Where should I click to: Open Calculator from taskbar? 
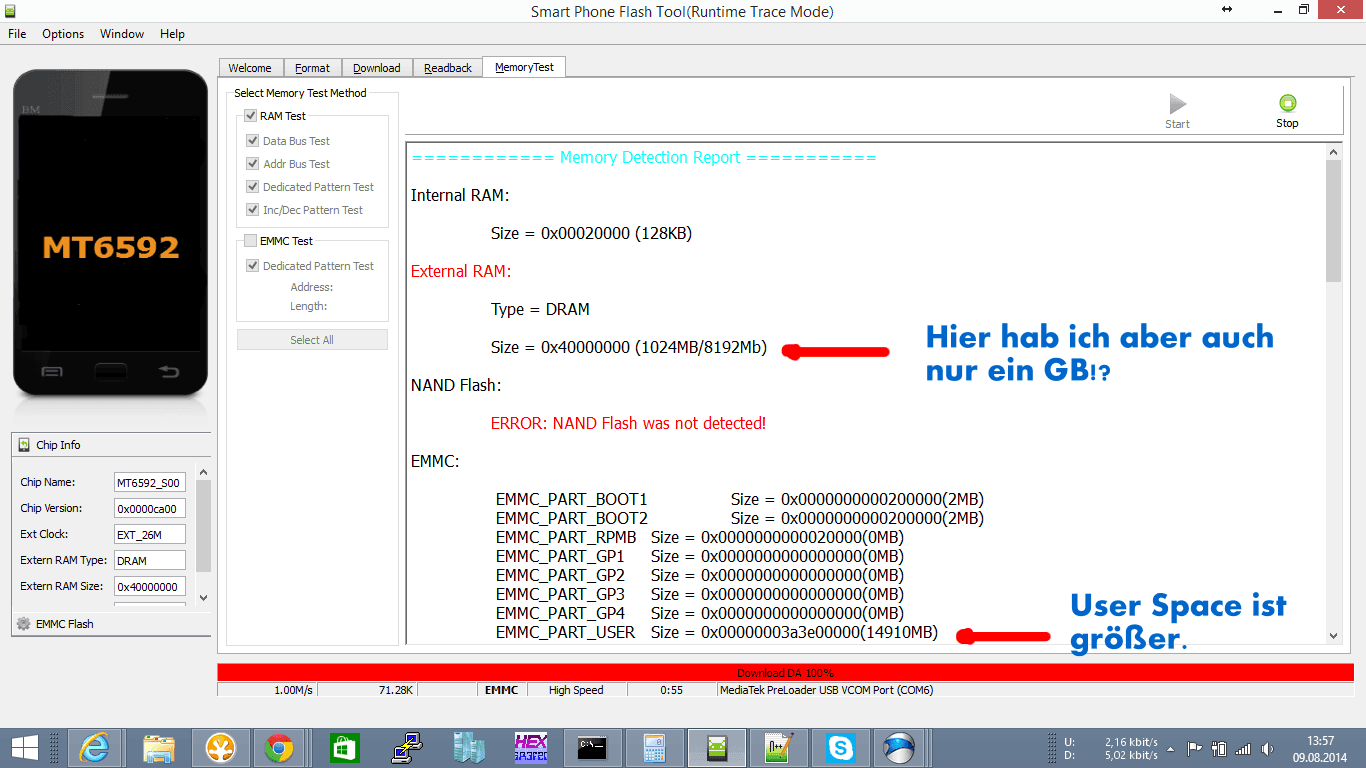tap(655, 747)
